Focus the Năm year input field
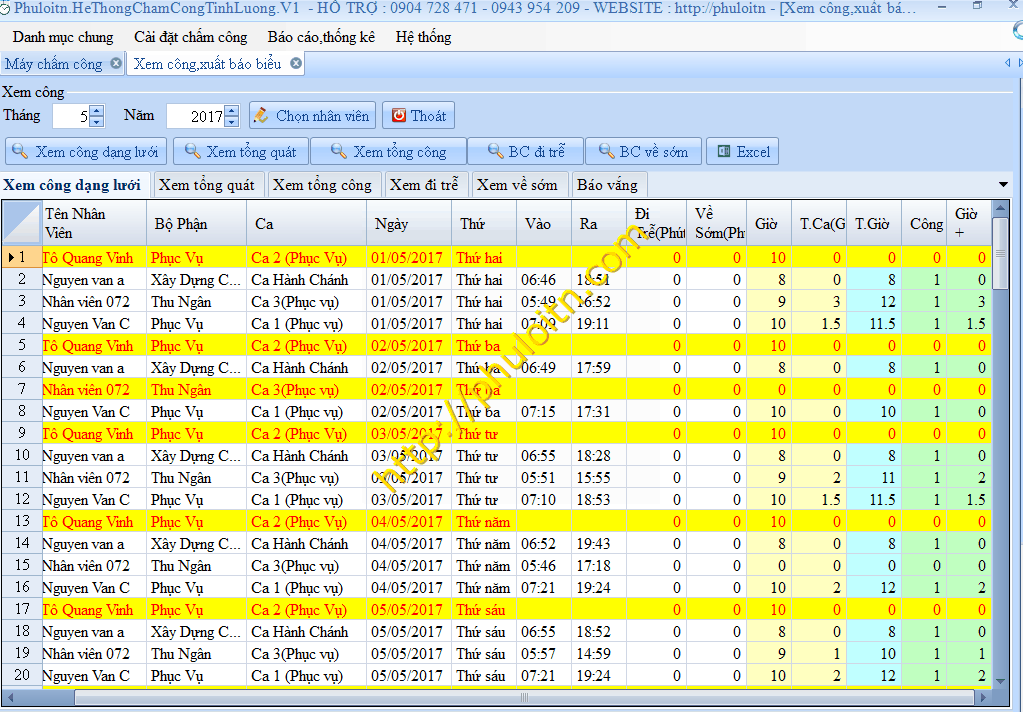1023x712 pixels. click(x=196, y=116)
